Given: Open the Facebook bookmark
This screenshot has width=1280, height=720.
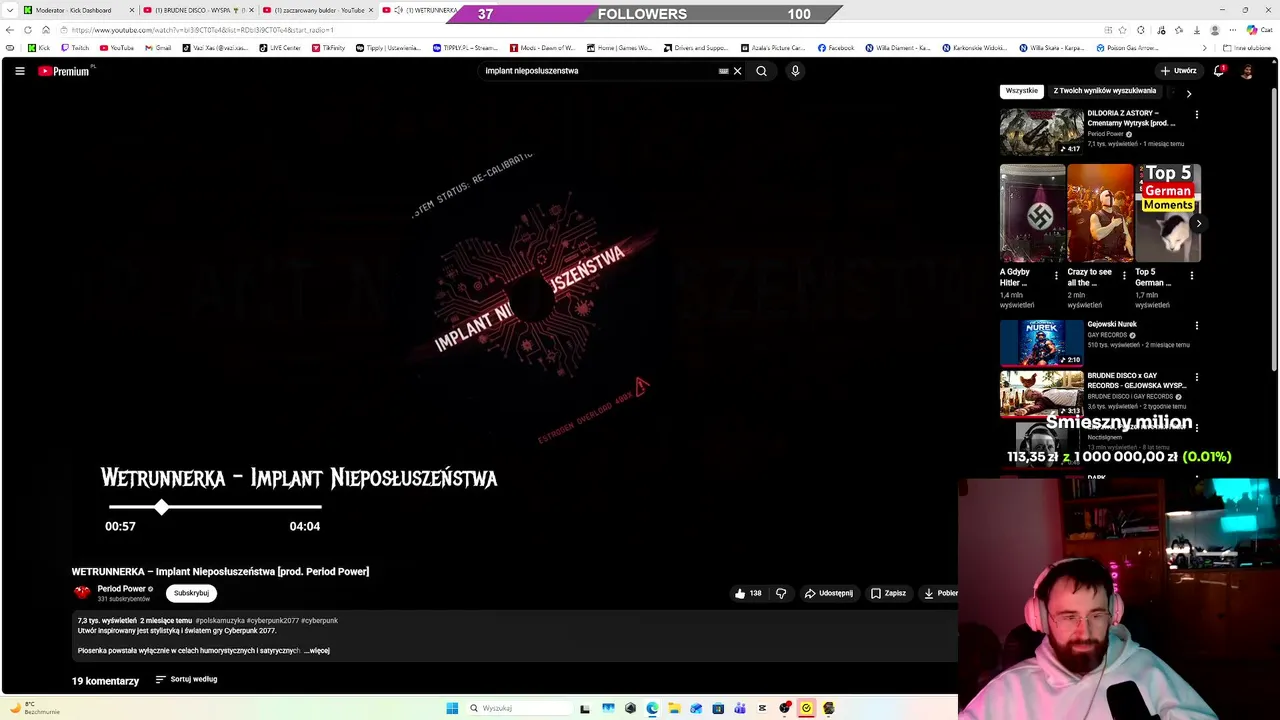Looking at the screenshot, I should 836,48.
